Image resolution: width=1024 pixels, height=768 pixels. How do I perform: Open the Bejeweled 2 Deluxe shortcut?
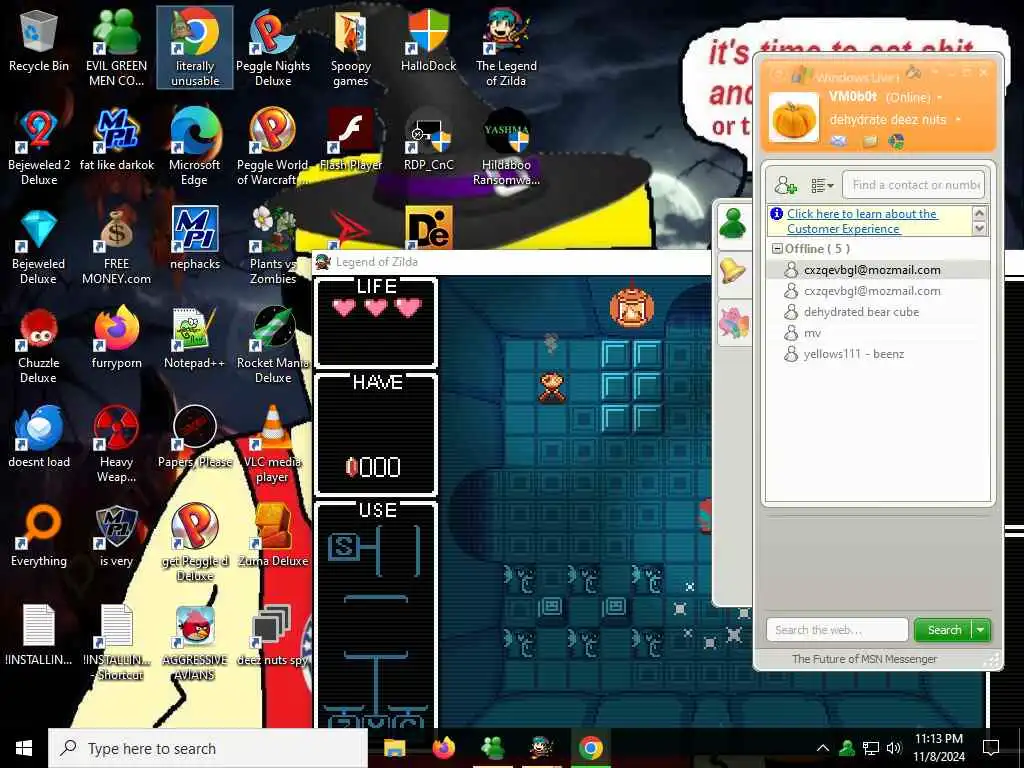(x=39, y=147)
